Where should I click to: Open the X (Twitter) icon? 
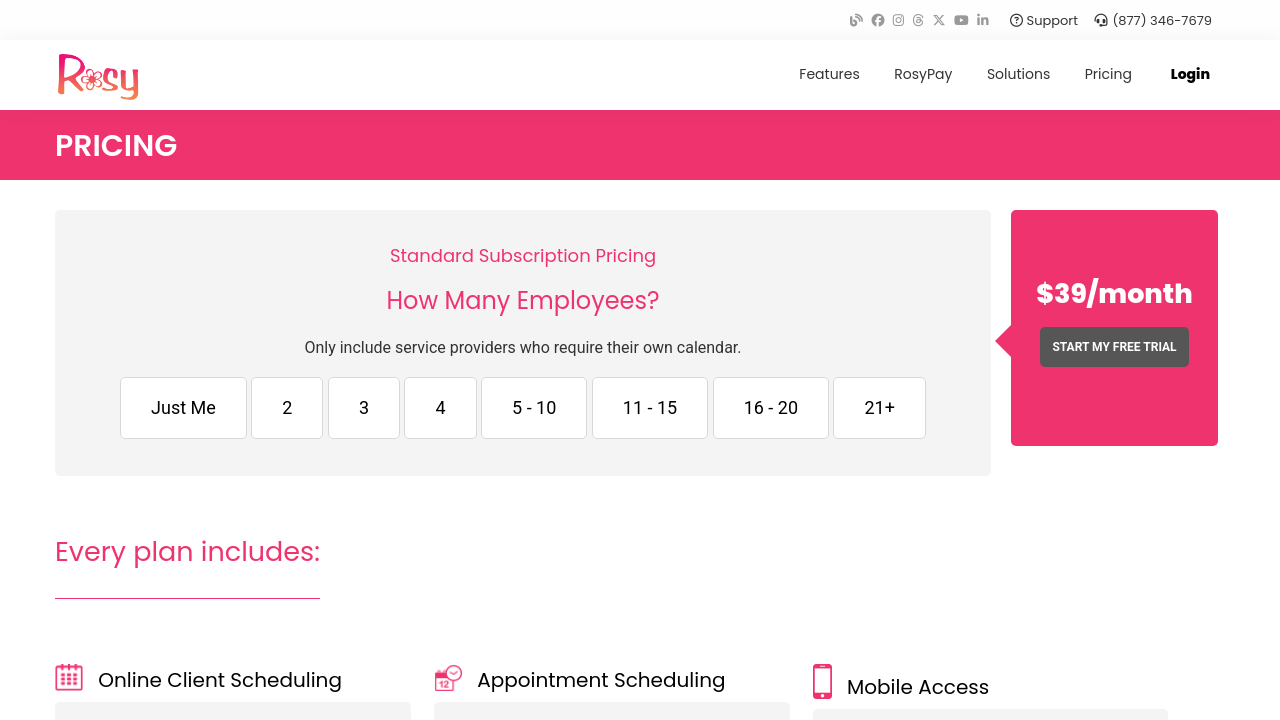(x=939, y=20)
